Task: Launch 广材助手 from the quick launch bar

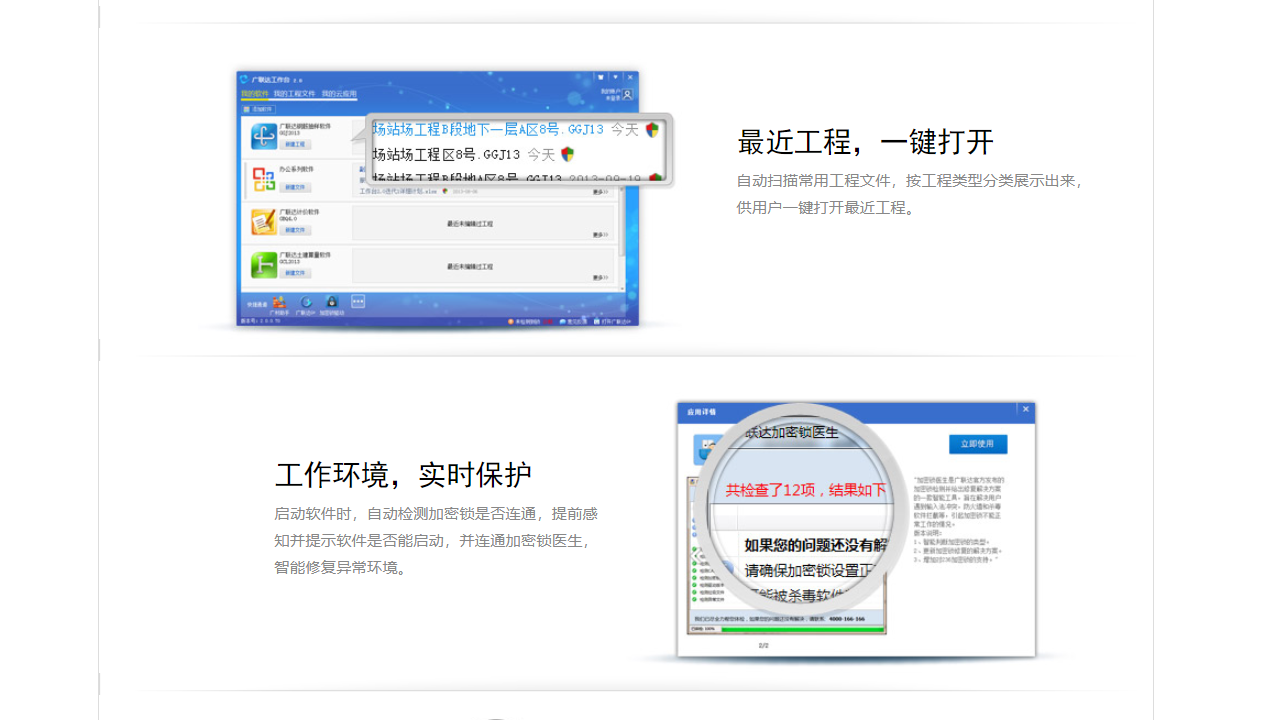Action: [281, 301]
